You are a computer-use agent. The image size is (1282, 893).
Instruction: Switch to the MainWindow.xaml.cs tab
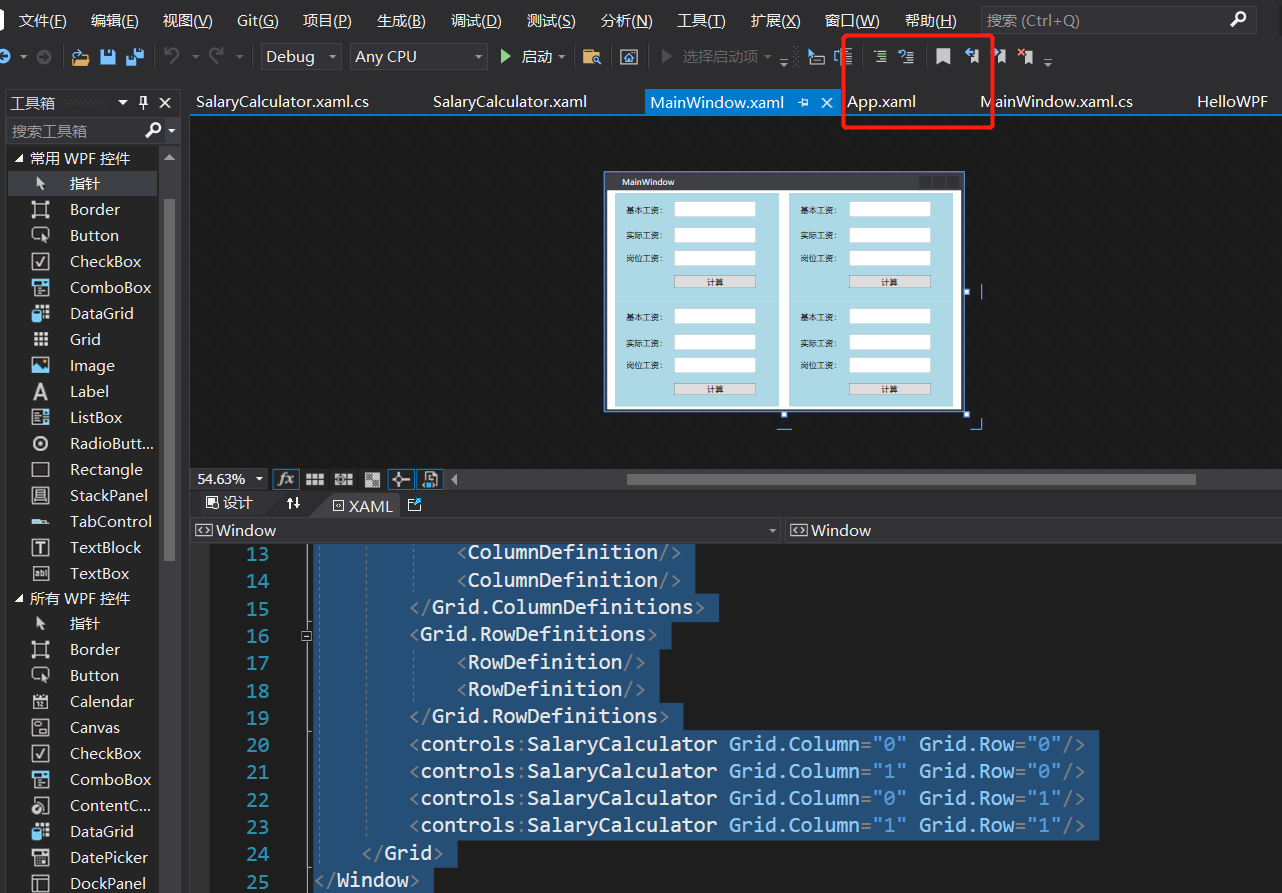[1057, 102]
